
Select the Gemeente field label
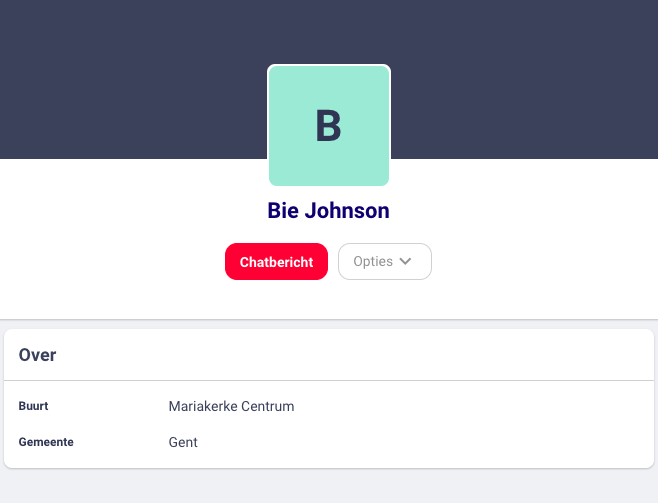tap(46, 442)
